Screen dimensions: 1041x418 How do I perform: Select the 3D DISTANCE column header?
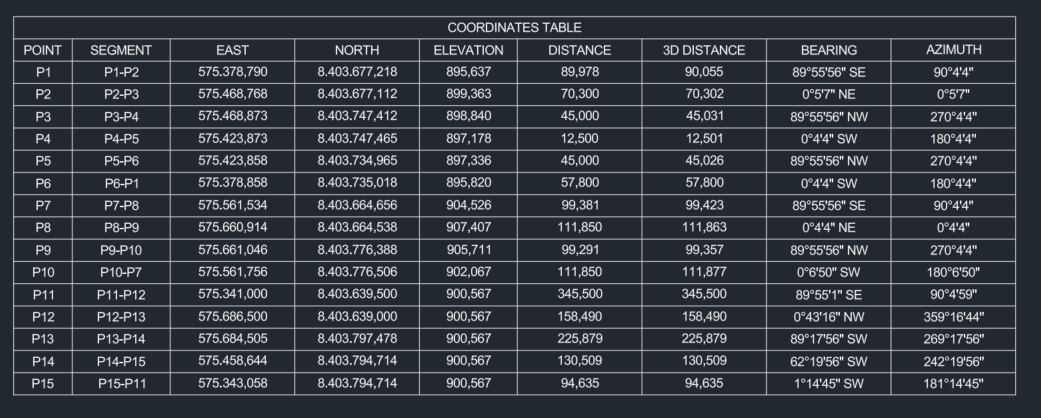coord(704,49)
